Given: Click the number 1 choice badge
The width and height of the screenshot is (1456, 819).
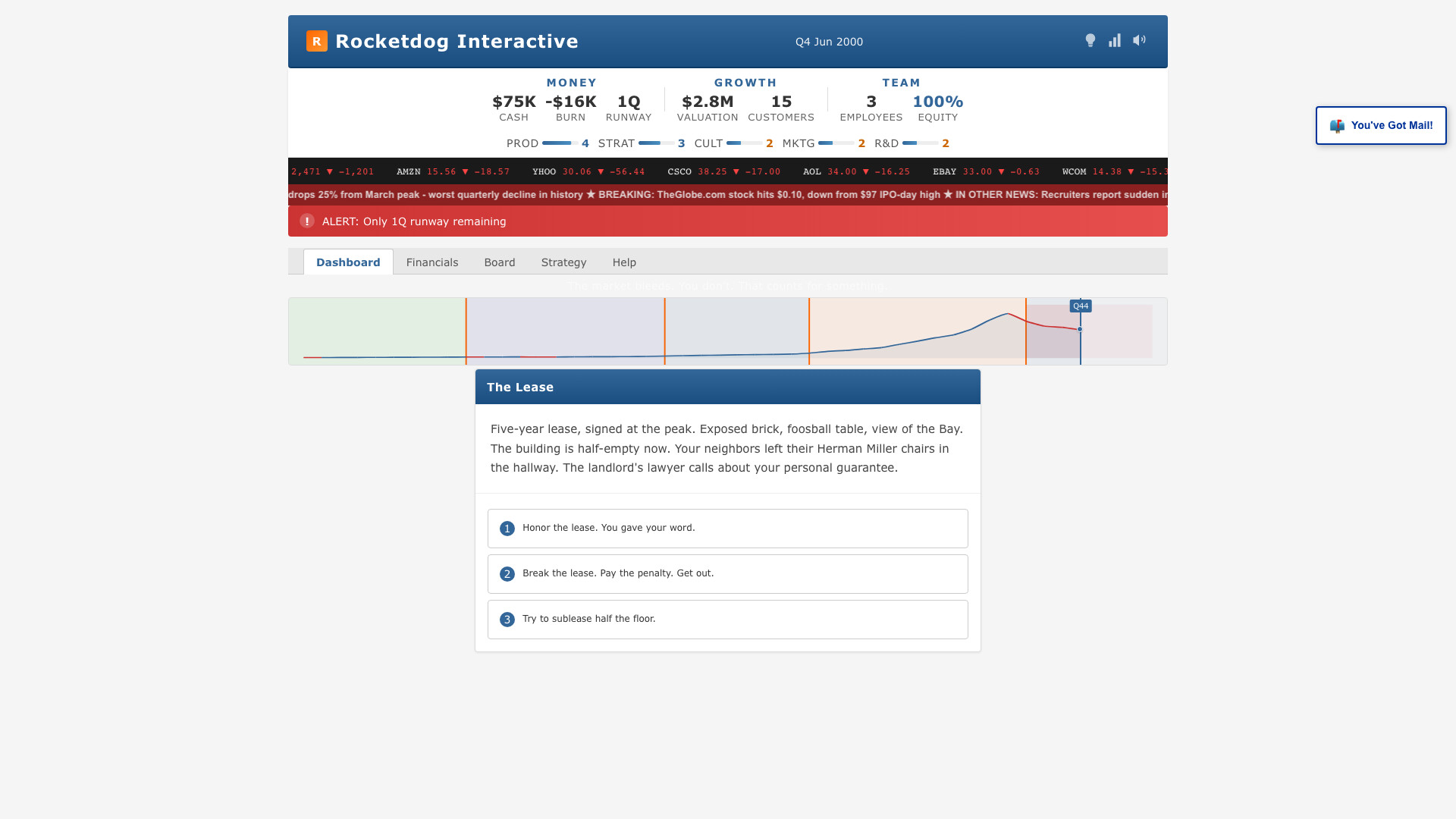Looking at the screenshot, I should (x=507, y=529).
